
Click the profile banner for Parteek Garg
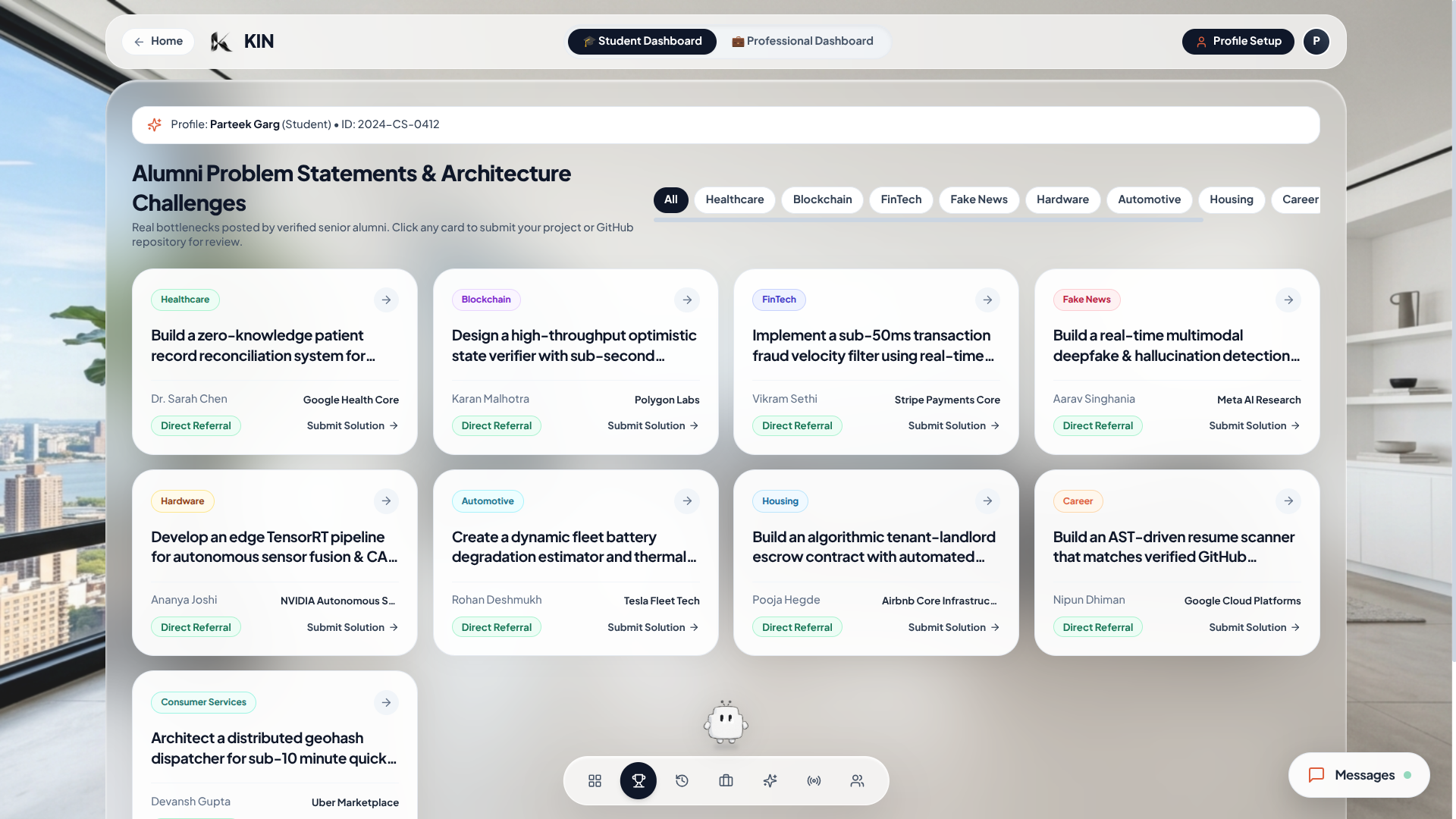point(726,125)
